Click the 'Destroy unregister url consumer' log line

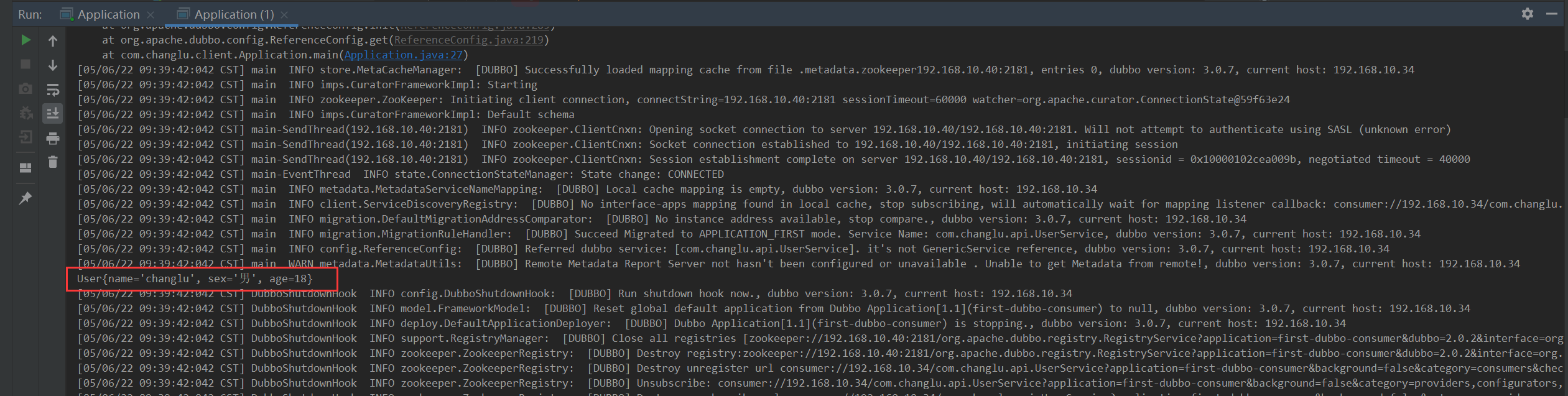click(820, 368)
